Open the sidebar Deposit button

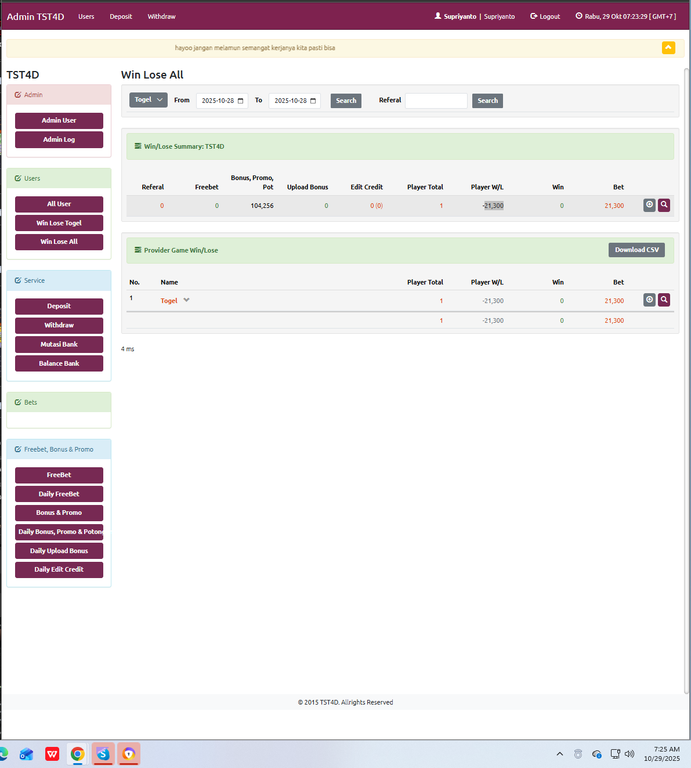coord(59,306)
